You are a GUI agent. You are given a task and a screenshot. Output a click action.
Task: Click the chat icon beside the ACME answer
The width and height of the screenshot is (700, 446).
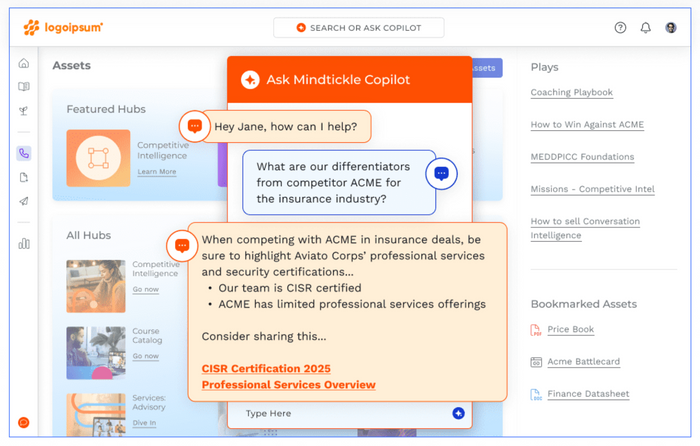click(x=182, y=246)
